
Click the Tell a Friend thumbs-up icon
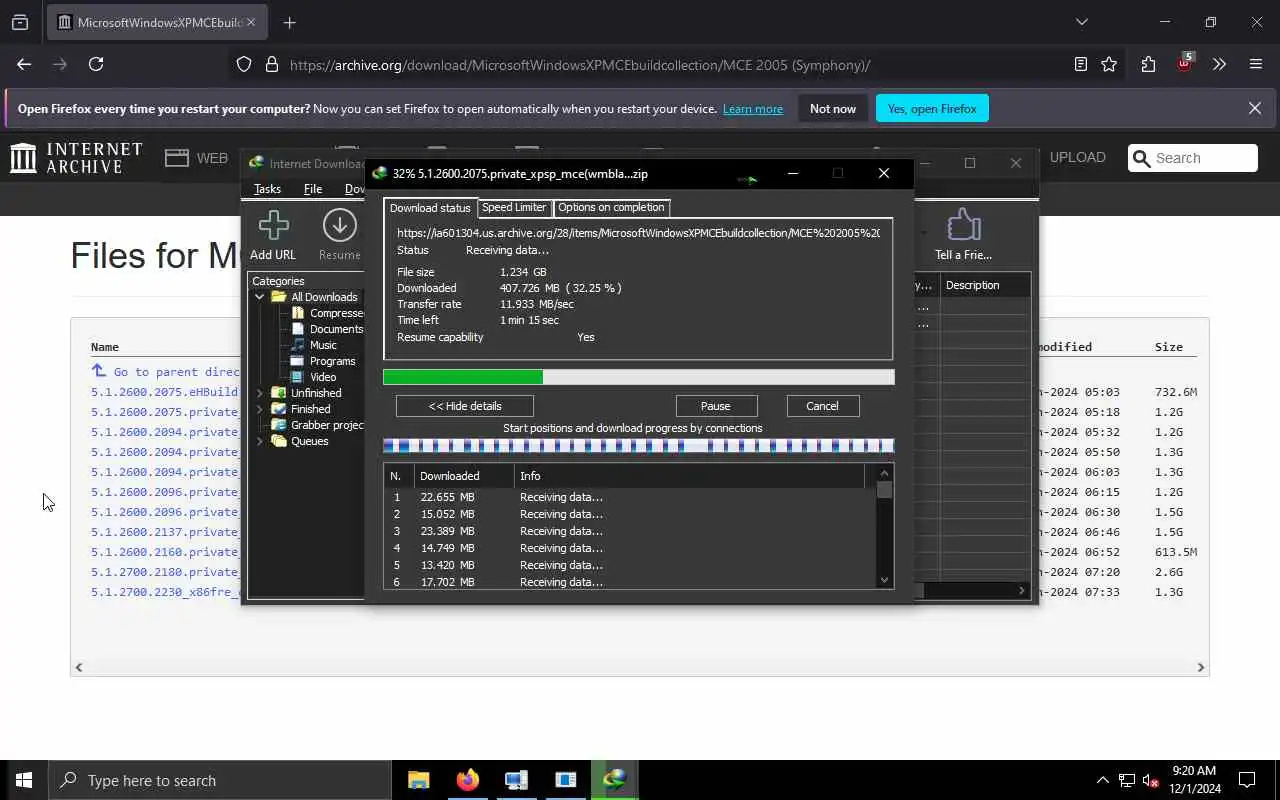[963, 226]
